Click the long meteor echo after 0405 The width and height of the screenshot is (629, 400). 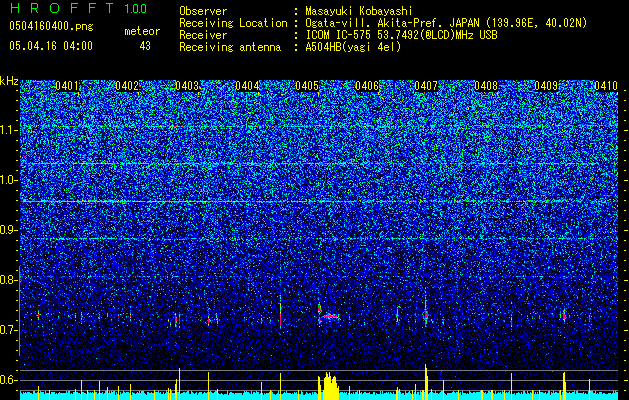click(331, 317)
